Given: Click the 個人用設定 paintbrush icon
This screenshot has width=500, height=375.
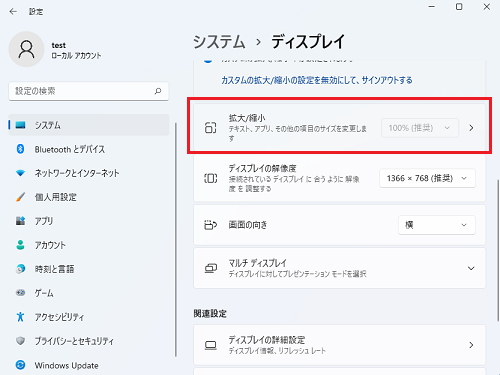Looking at the screenshot, I should pyautogui.click(x=20, y=197).
